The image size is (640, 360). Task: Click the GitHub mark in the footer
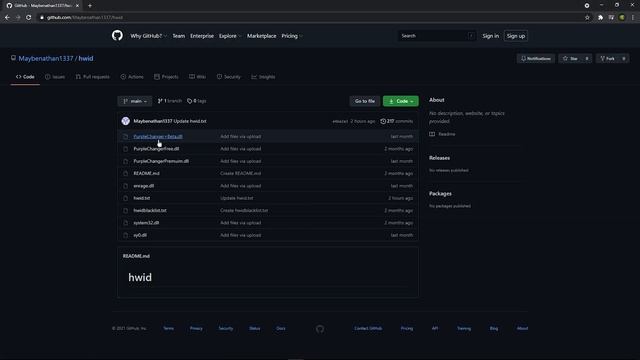[320, 329]
